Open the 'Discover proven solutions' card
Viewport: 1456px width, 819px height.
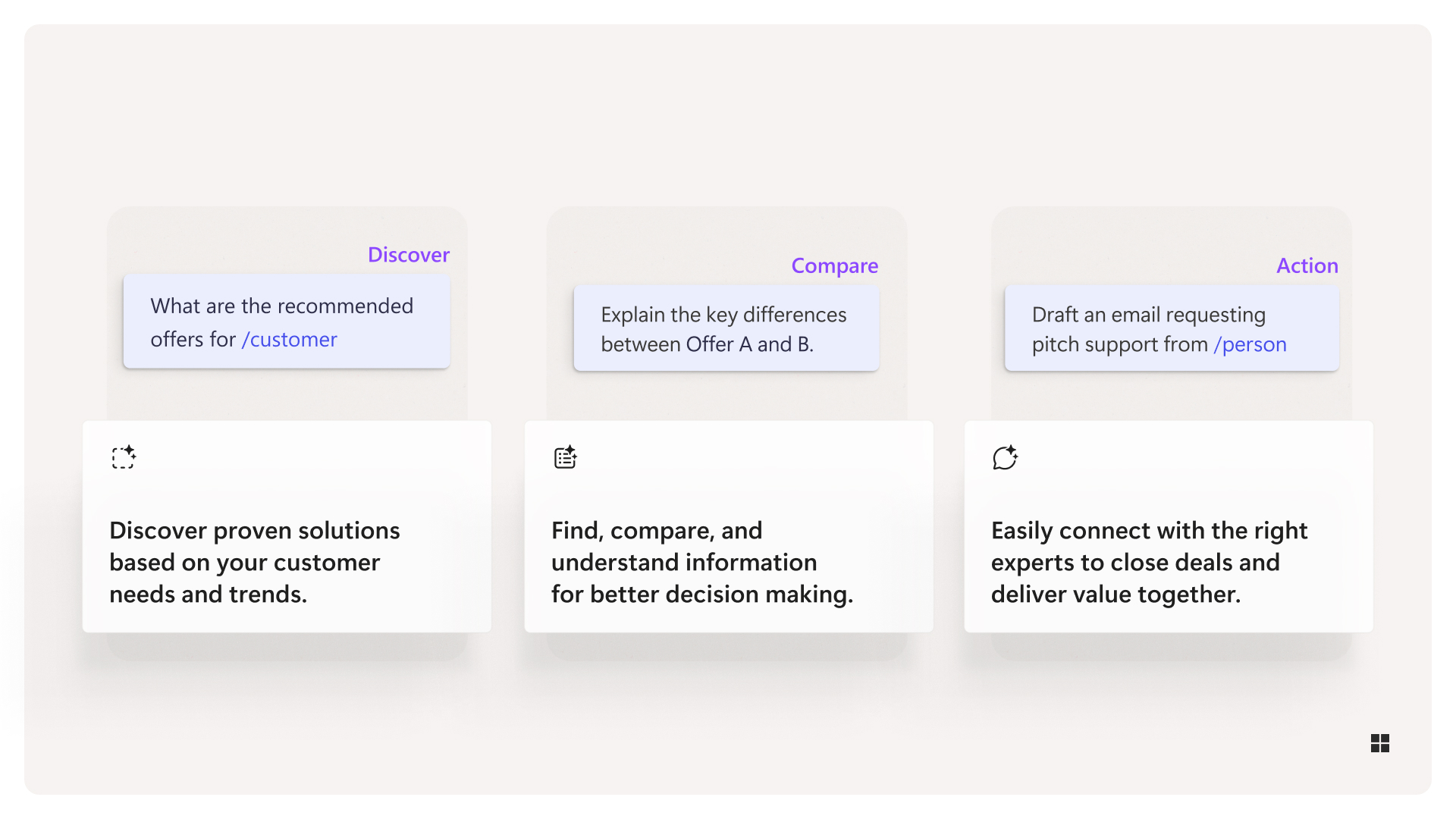tap(287, 527)
